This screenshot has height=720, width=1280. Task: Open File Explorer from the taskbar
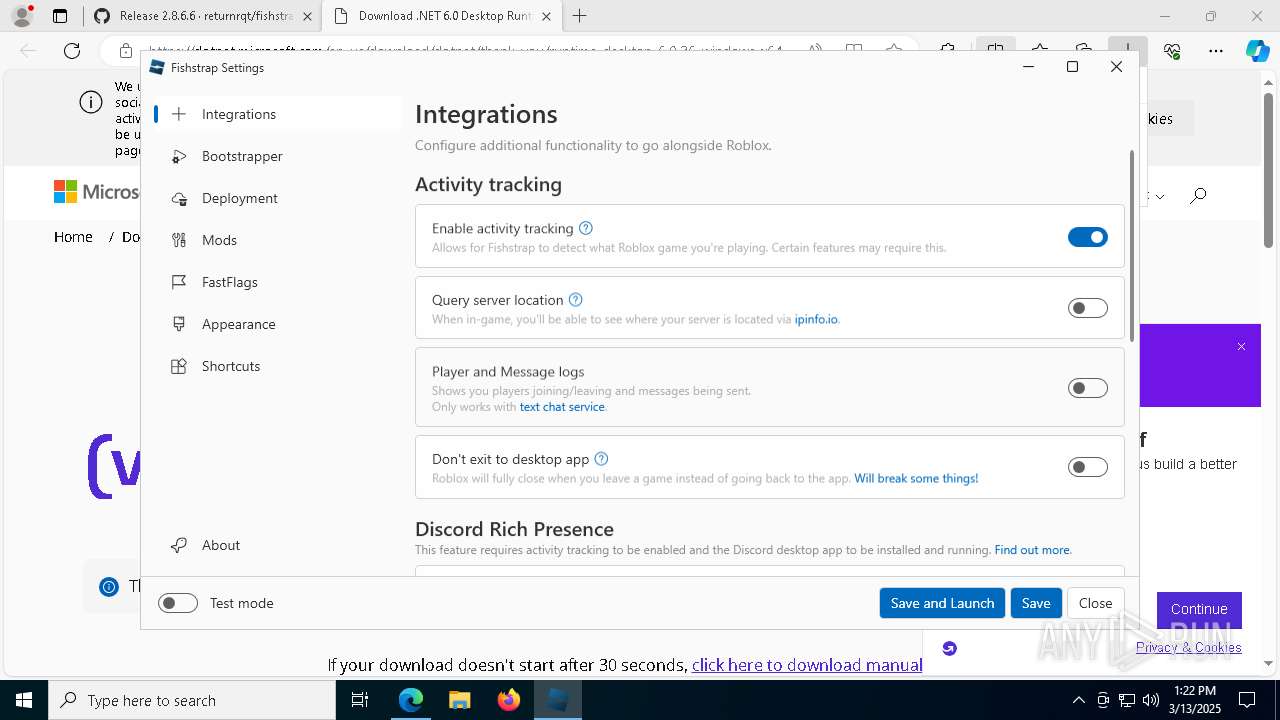click(x=459, y=700)
